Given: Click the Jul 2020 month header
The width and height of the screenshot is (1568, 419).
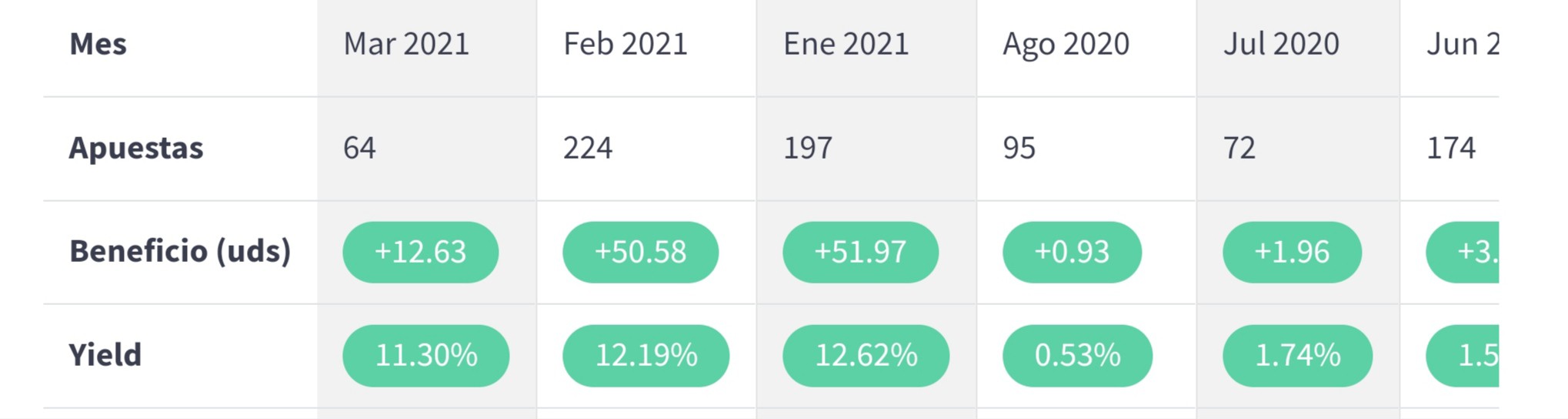Looking at the screenshot, I should pyautogui.click(x=1282, y=44).
